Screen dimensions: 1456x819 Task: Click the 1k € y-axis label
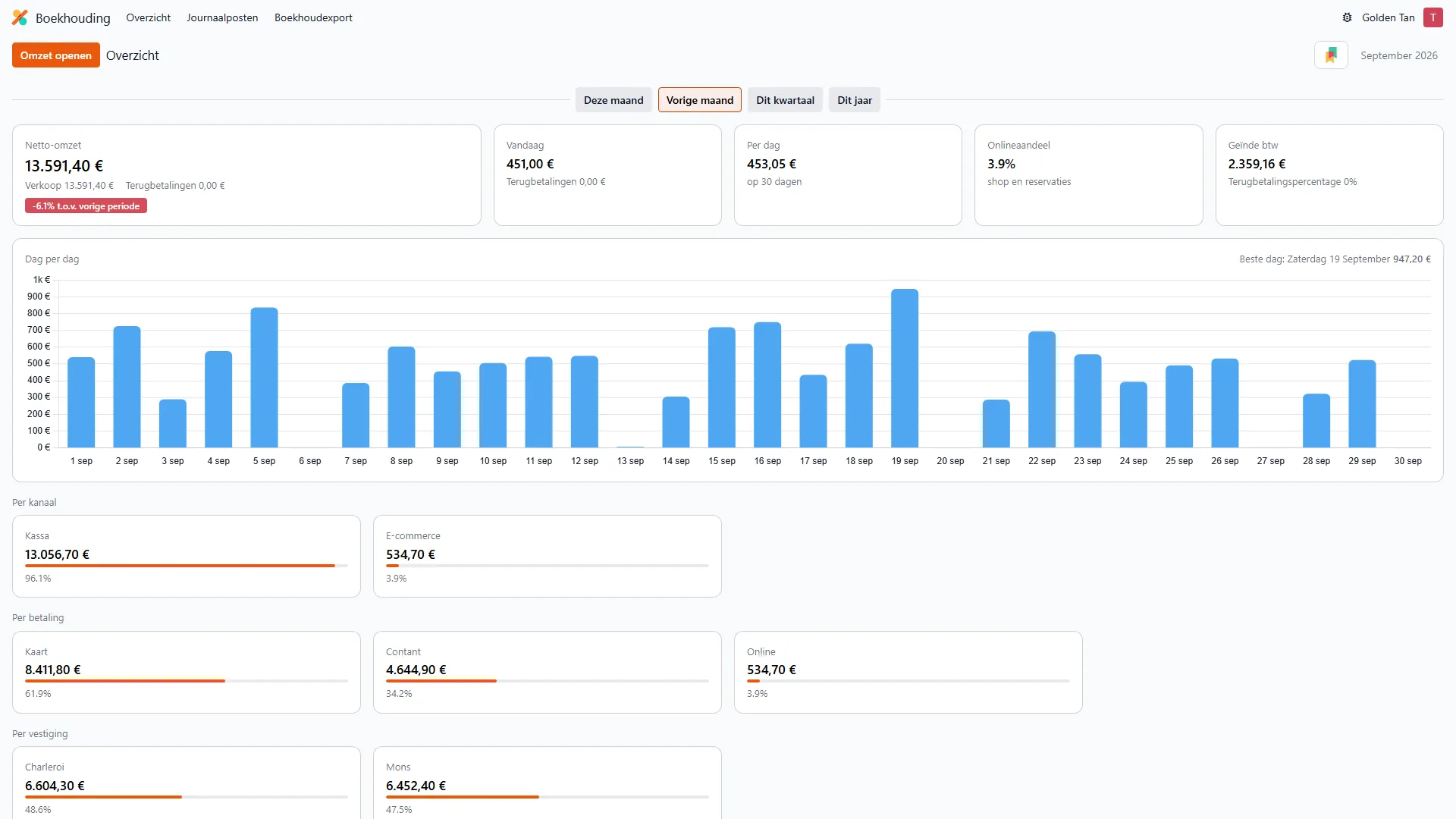[42, 280]
